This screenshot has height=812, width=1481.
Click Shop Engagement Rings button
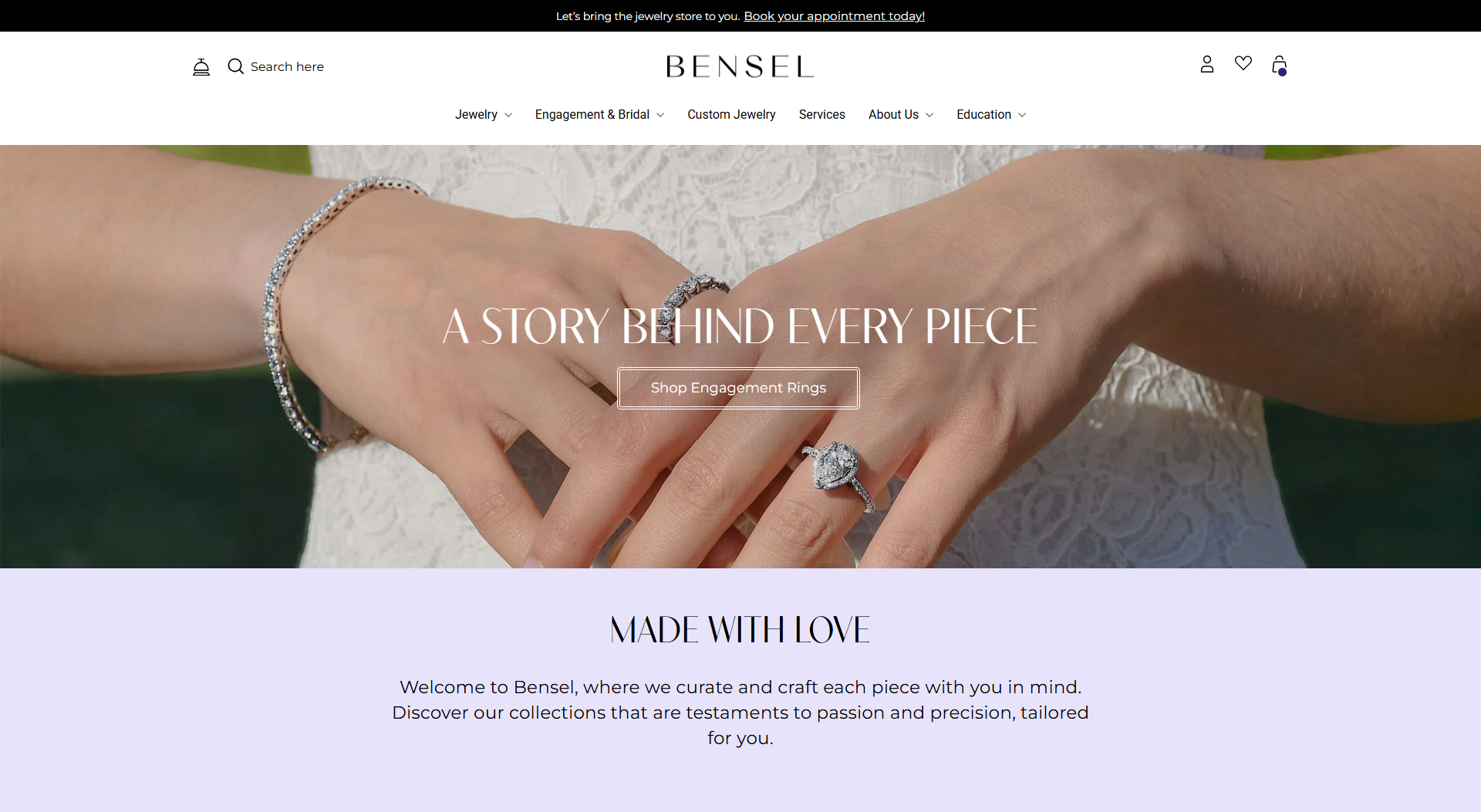pos(738,388)
